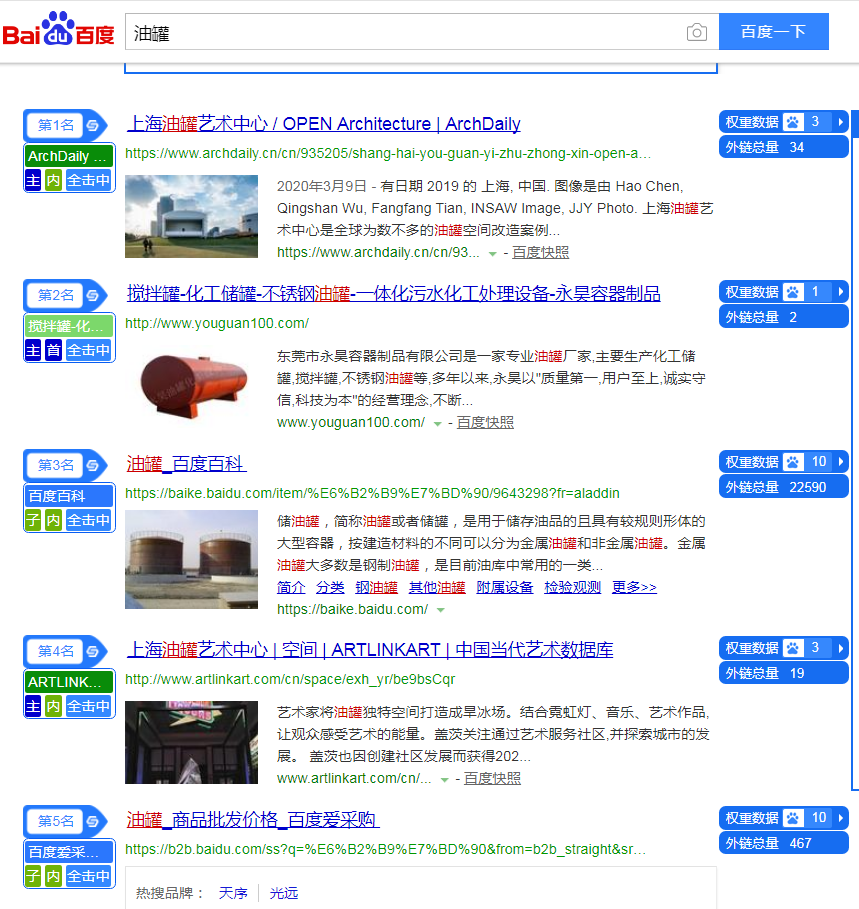The height and width of the screenshot is (909, 859).
Task: Open 百度快照 for the ArchDaily result
Action: pos(540,253)
